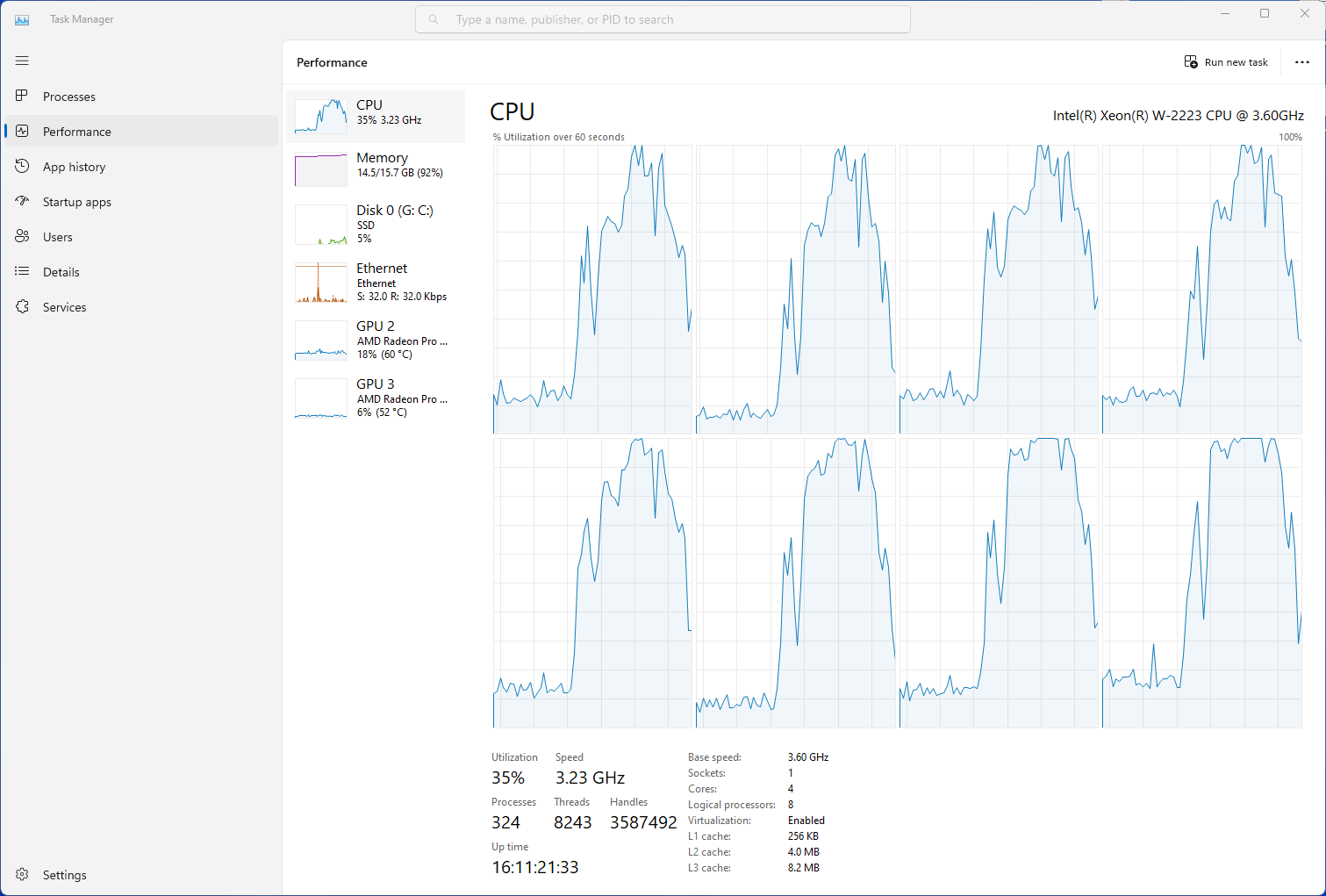Click the L3 cache value 8.2 MB
This screenshot has height=896, width=1326.
(x=804, y=868)
